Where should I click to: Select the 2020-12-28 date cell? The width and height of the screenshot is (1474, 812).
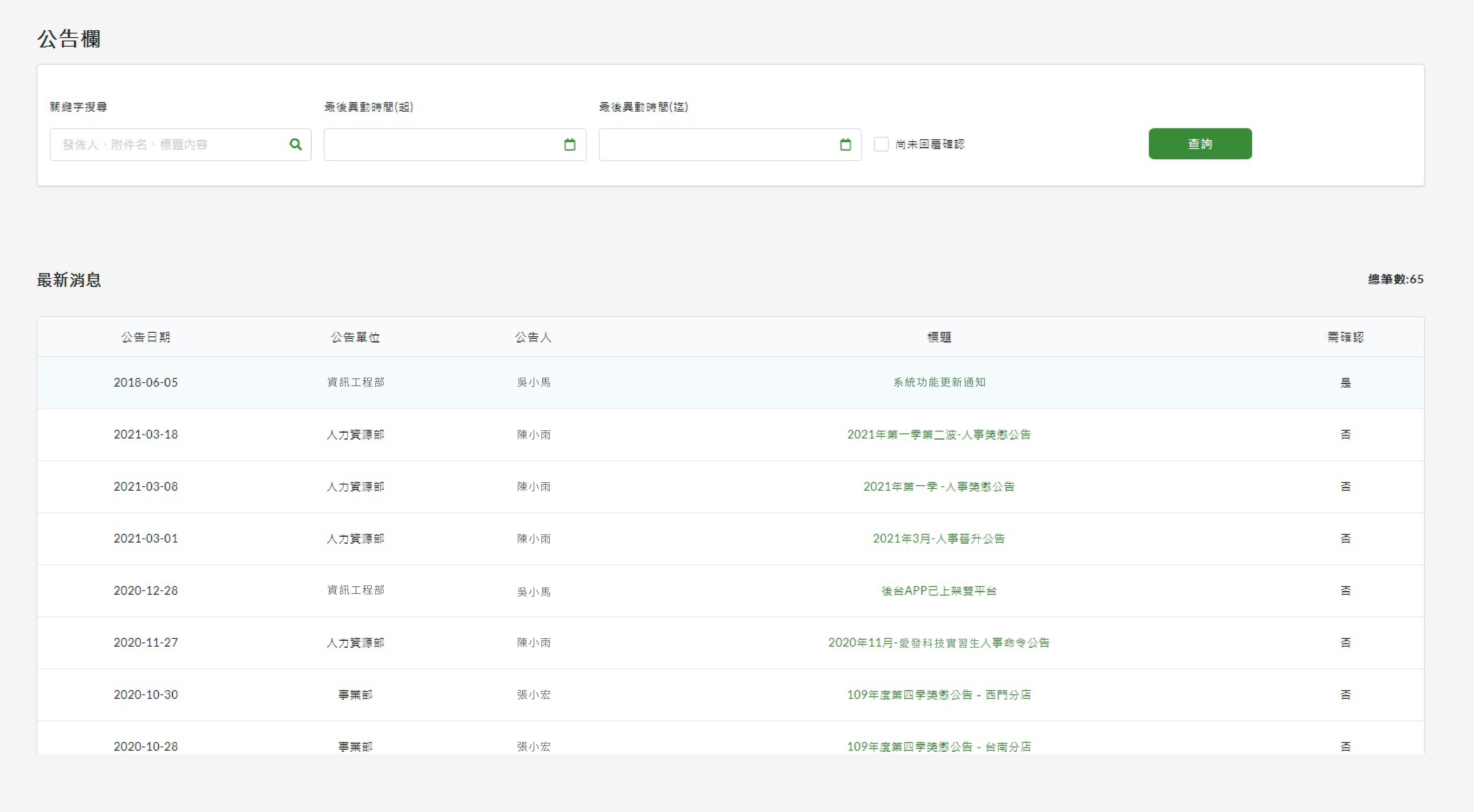(x=146, y=591)
